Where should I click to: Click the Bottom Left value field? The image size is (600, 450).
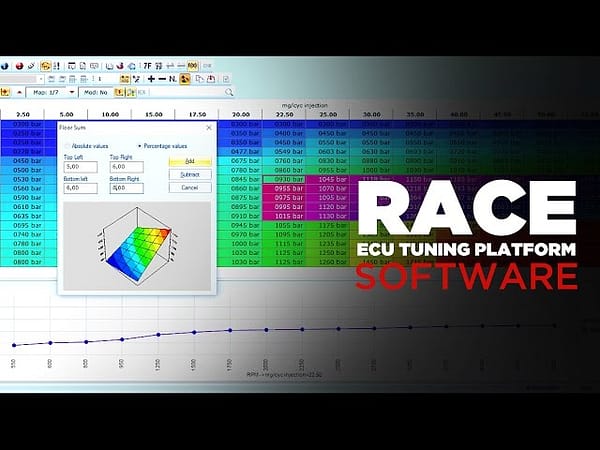click(80, 188)
